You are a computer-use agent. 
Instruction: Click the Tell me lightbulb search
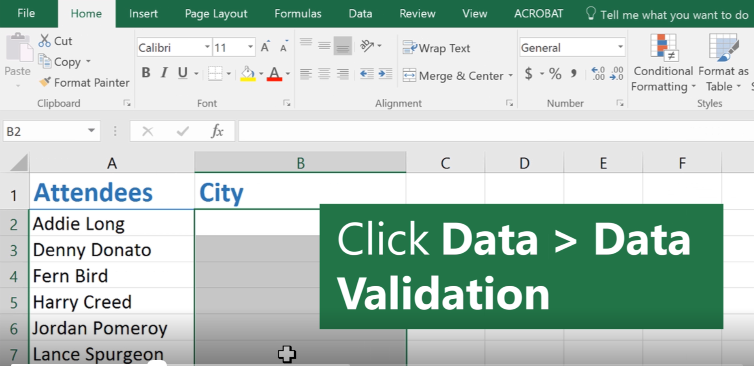tap(591, 13)
